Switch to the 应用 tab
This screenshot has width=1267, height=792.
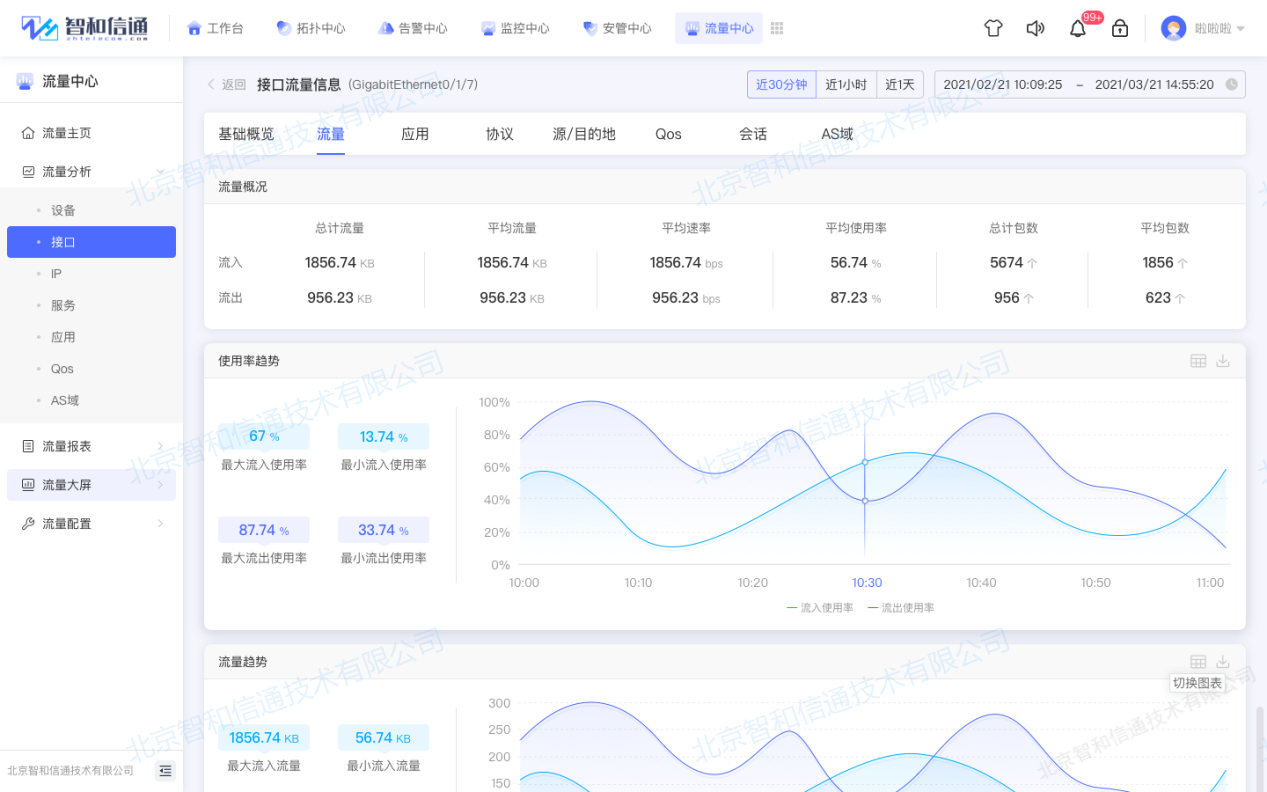415,134
